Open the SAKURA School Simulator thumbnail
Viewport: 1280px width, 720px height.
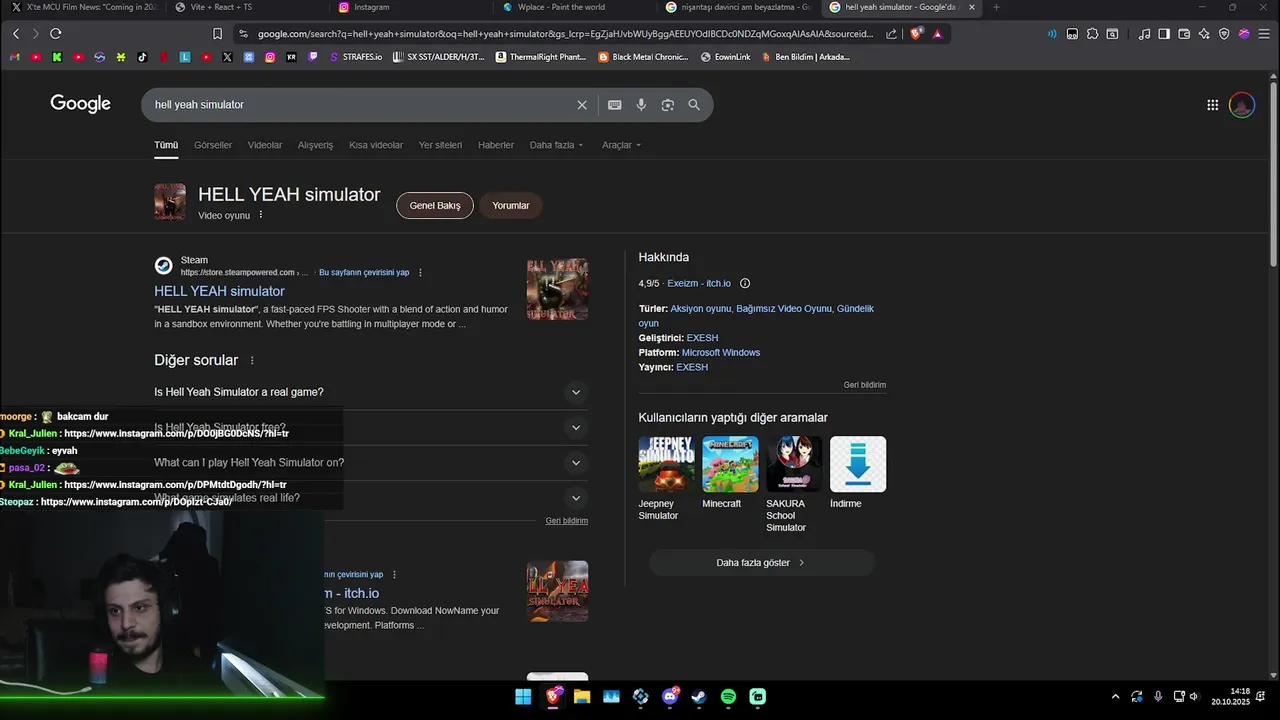click(794, 464)
